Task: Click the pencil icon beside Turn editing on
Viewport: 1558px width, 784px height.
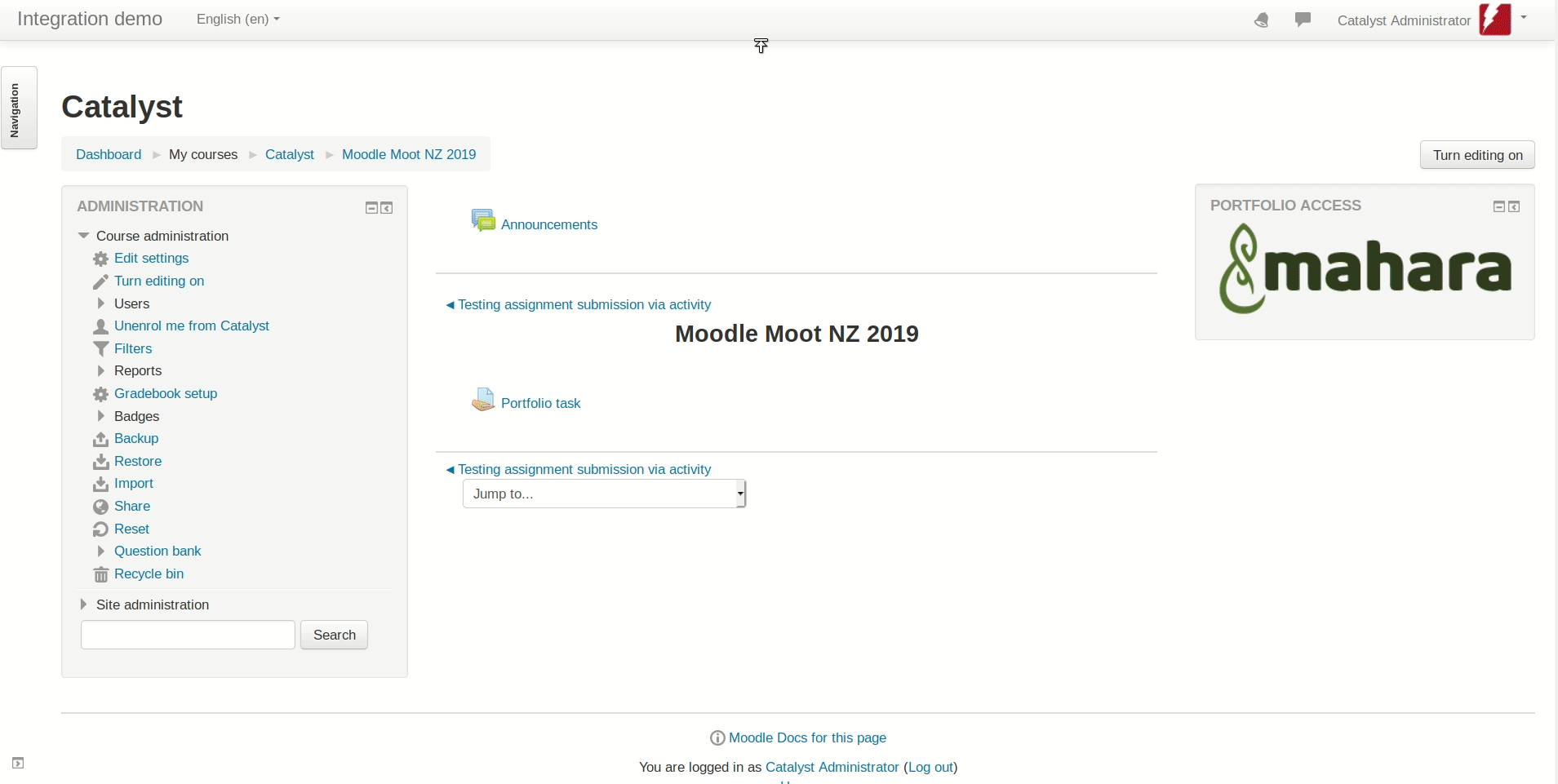Action: [x=101, y=281]
